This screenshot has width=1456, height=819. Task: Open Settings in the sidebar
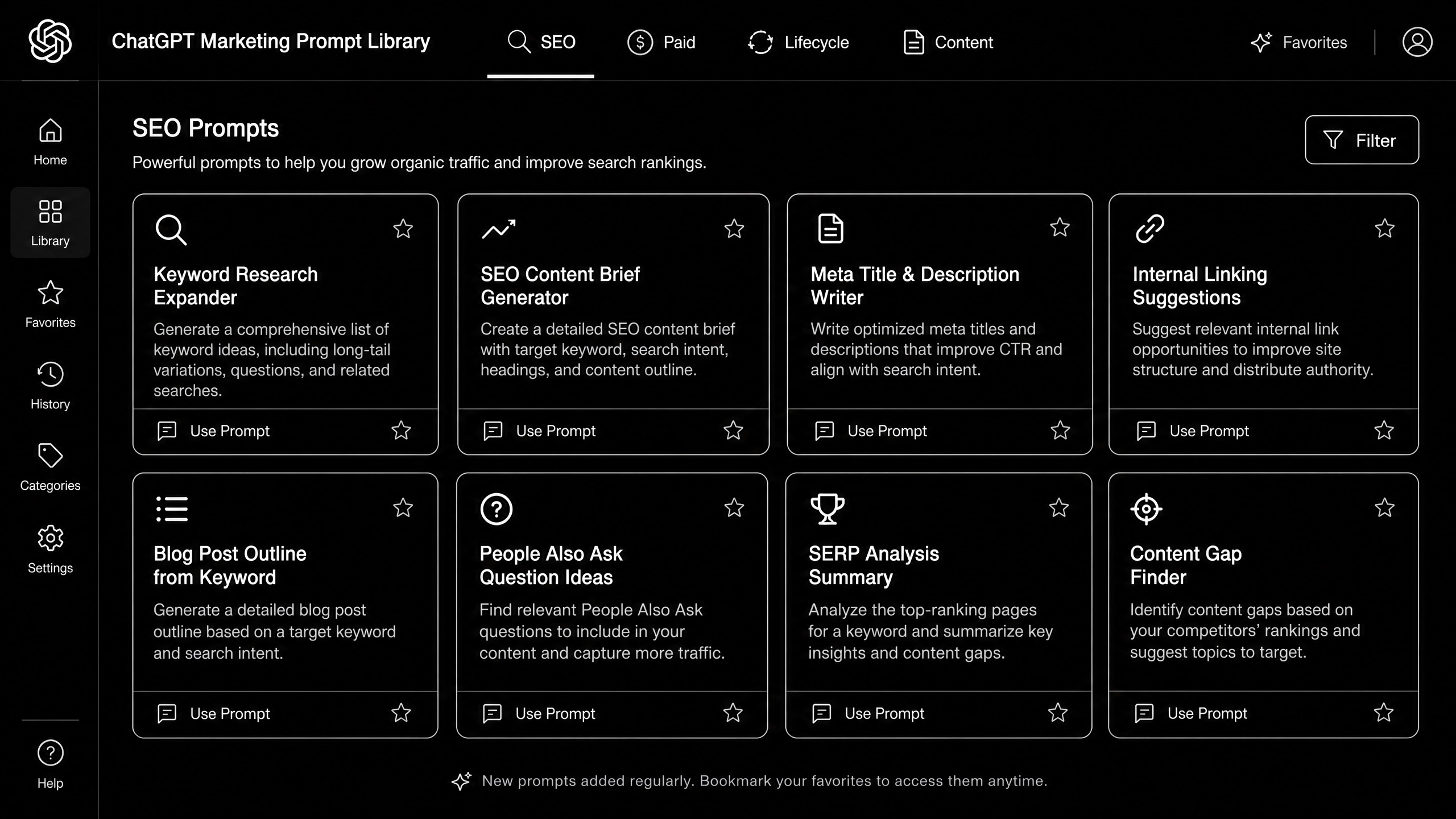click(50, 549)
